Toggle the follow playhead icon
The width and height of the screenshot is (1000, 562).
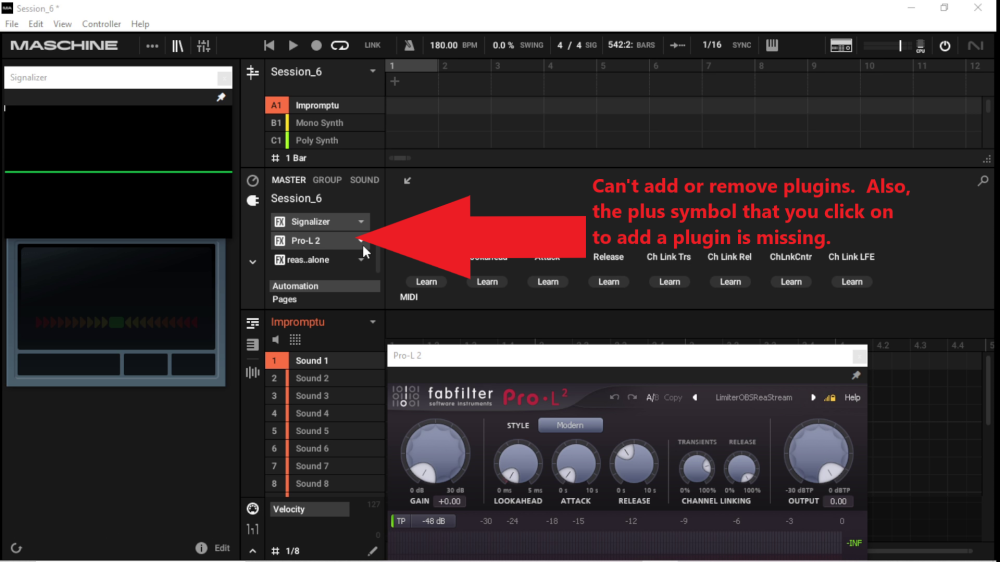click(x=677, y=45)
